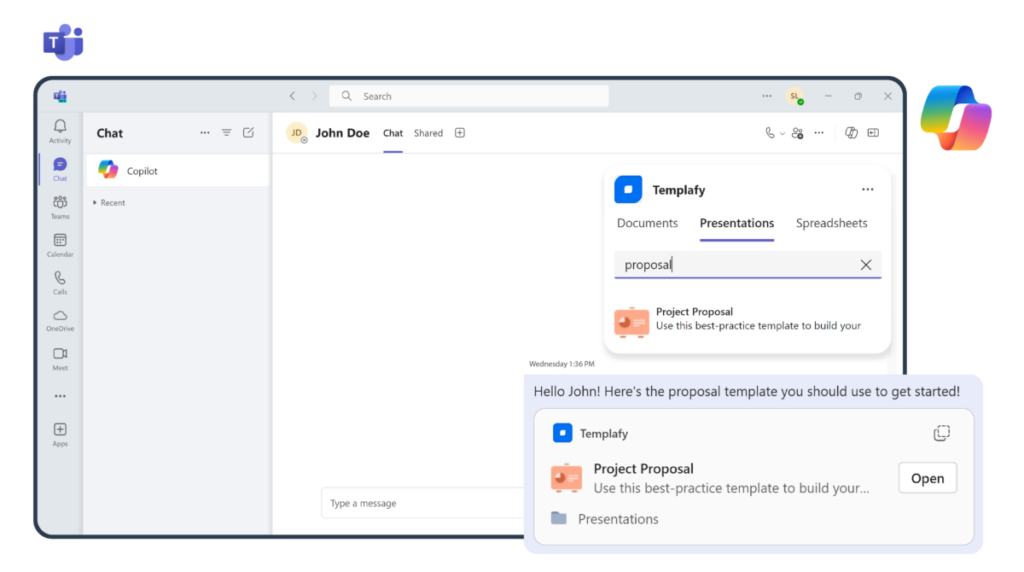
Task: Click the Templafy logo in the panel
Action: (628, 189)
